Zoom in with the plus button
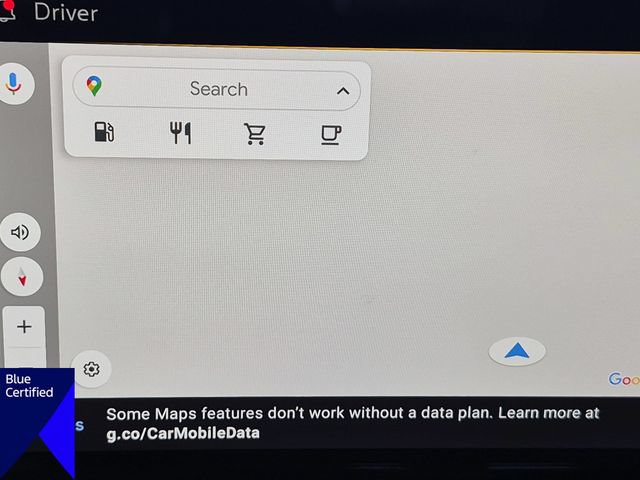Viewport: 640px width, 480px height. 24,327
